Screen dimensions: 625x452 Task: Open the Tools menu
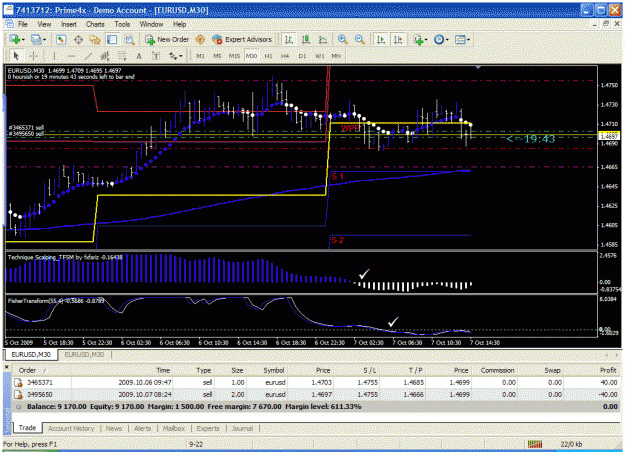[122, 24]
